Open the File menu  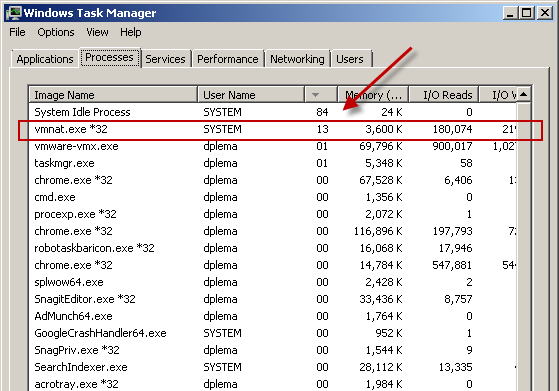point(17,32)
